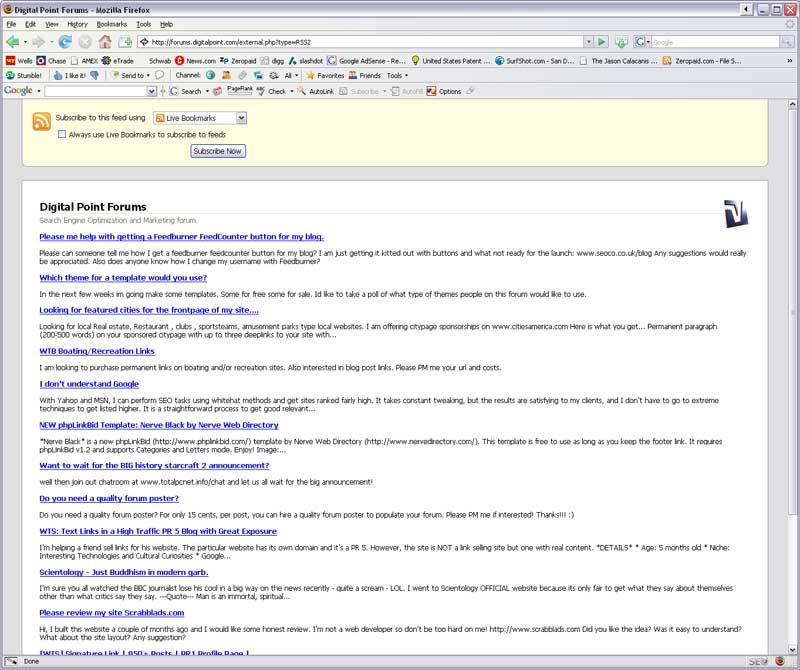The width and height of the screenshot is (800, 670).
Task: Open the Downloads icon beside the Go button
Action: pos(621,42)
